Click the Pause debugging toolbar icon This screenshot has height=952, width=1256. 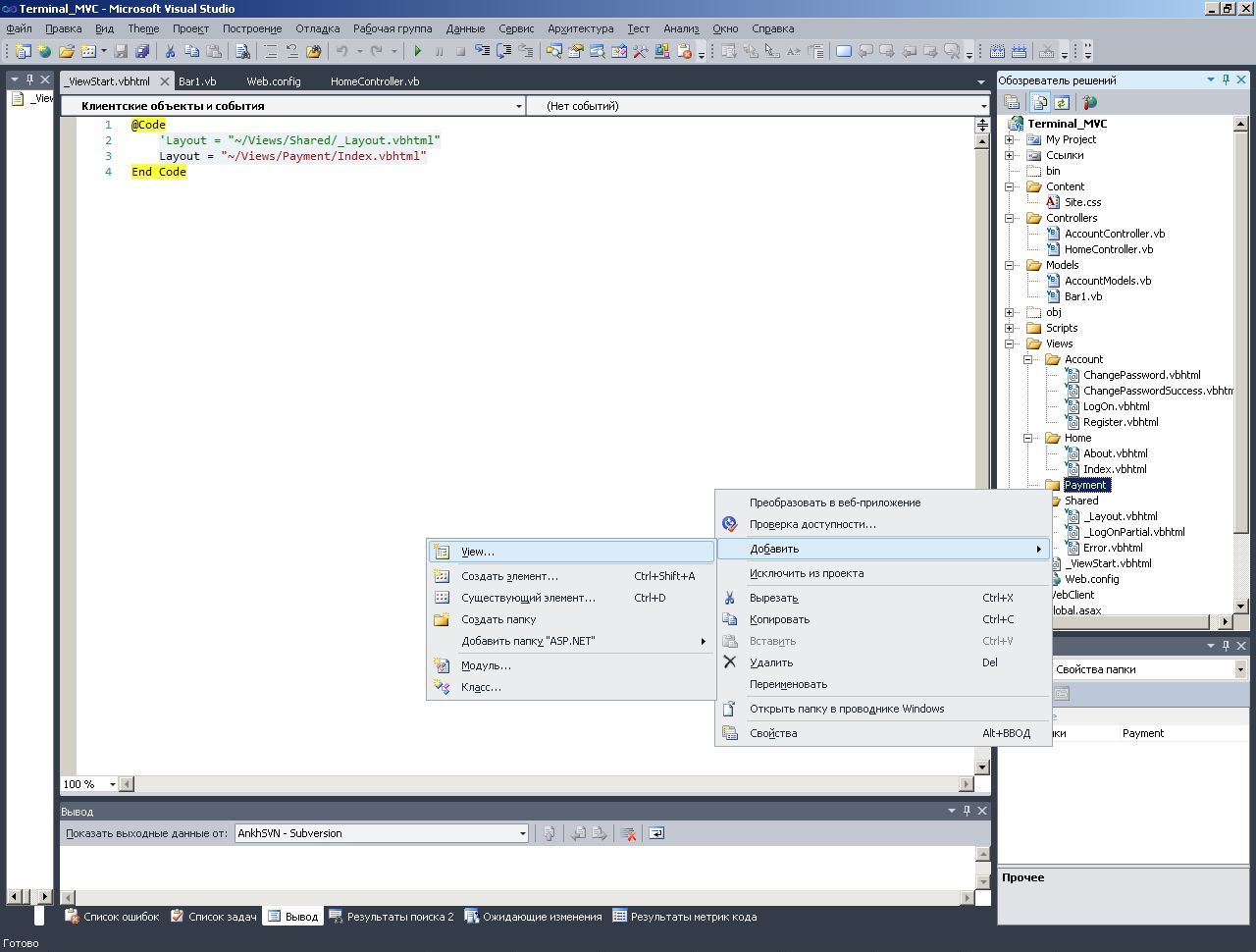(439, 51)
